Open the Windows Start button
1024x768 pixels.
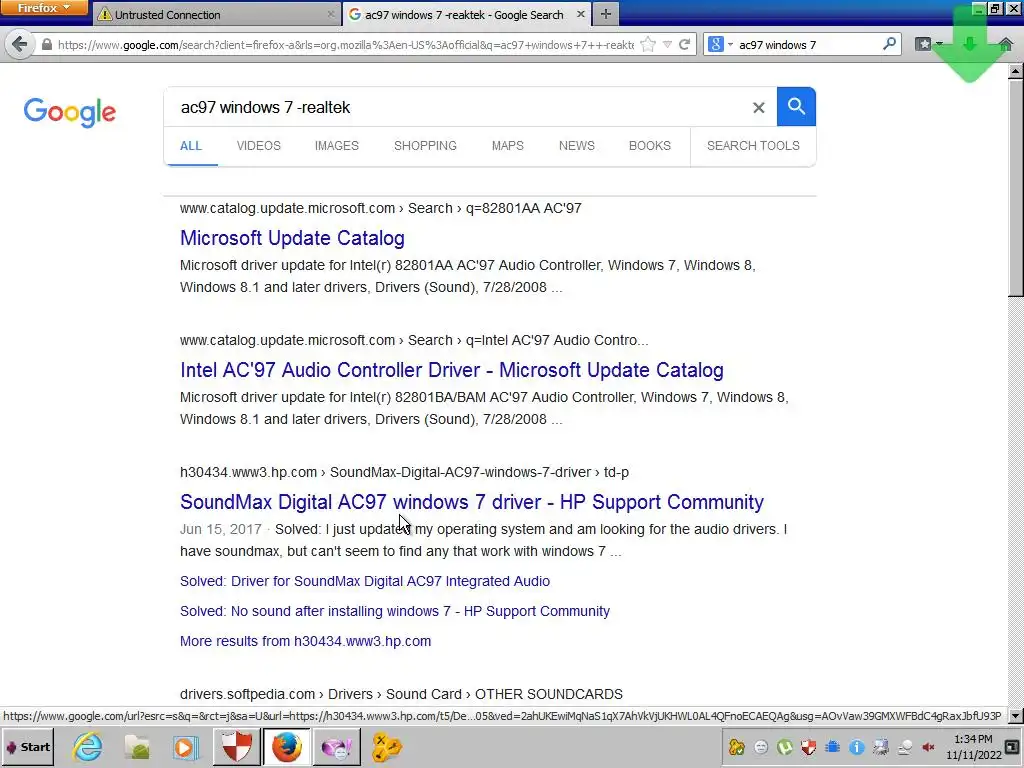tap(27, 746)
